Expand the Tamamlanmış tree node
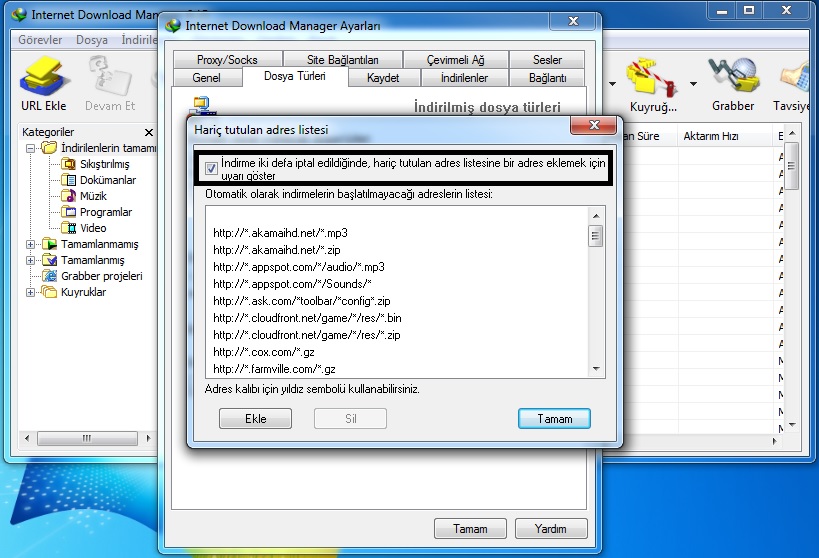 point(31,260)
